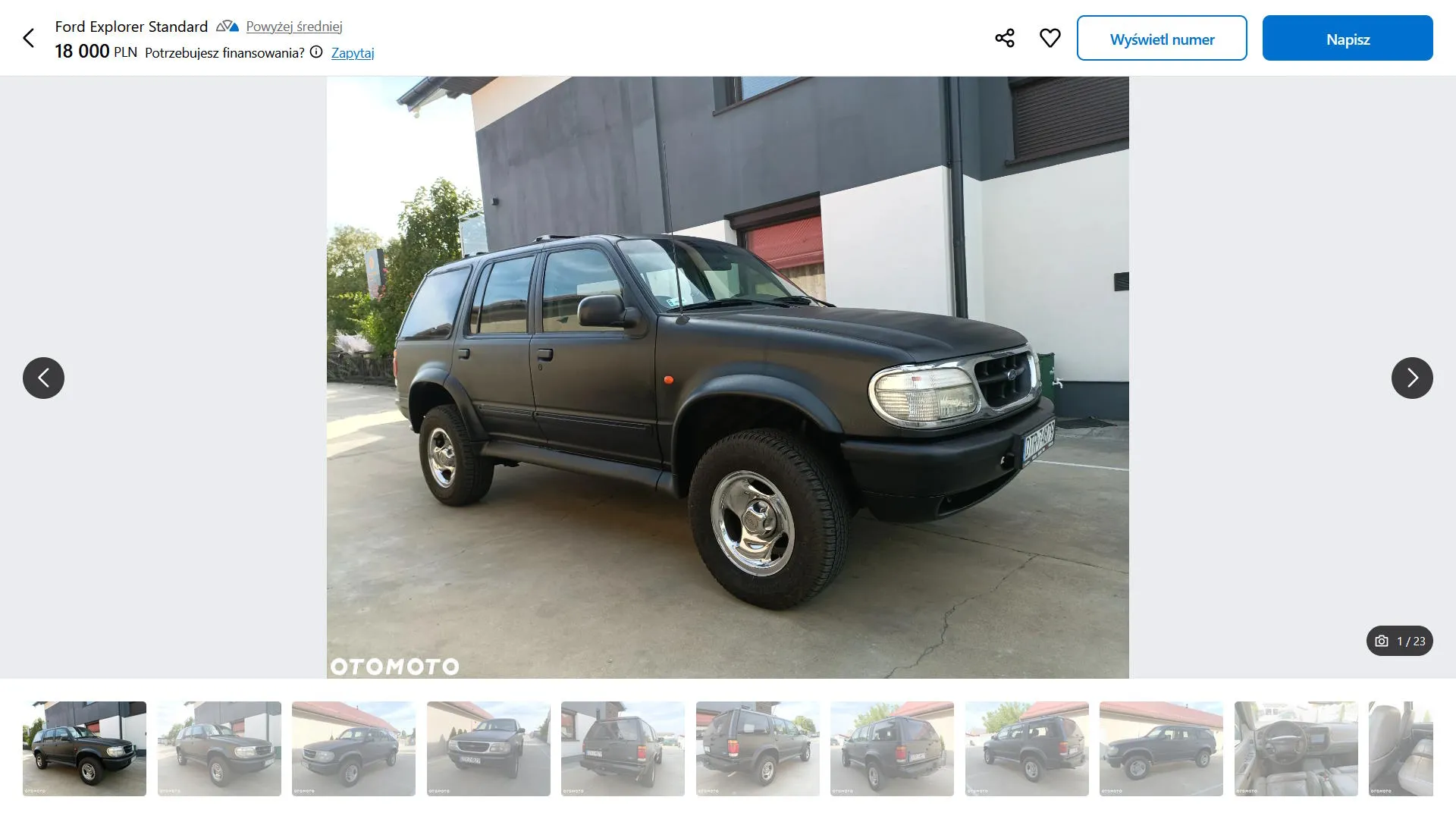This screenshot has width=1456, height=819.
Task: Select the fourth thumbnail showing front view
Action: 488,748
